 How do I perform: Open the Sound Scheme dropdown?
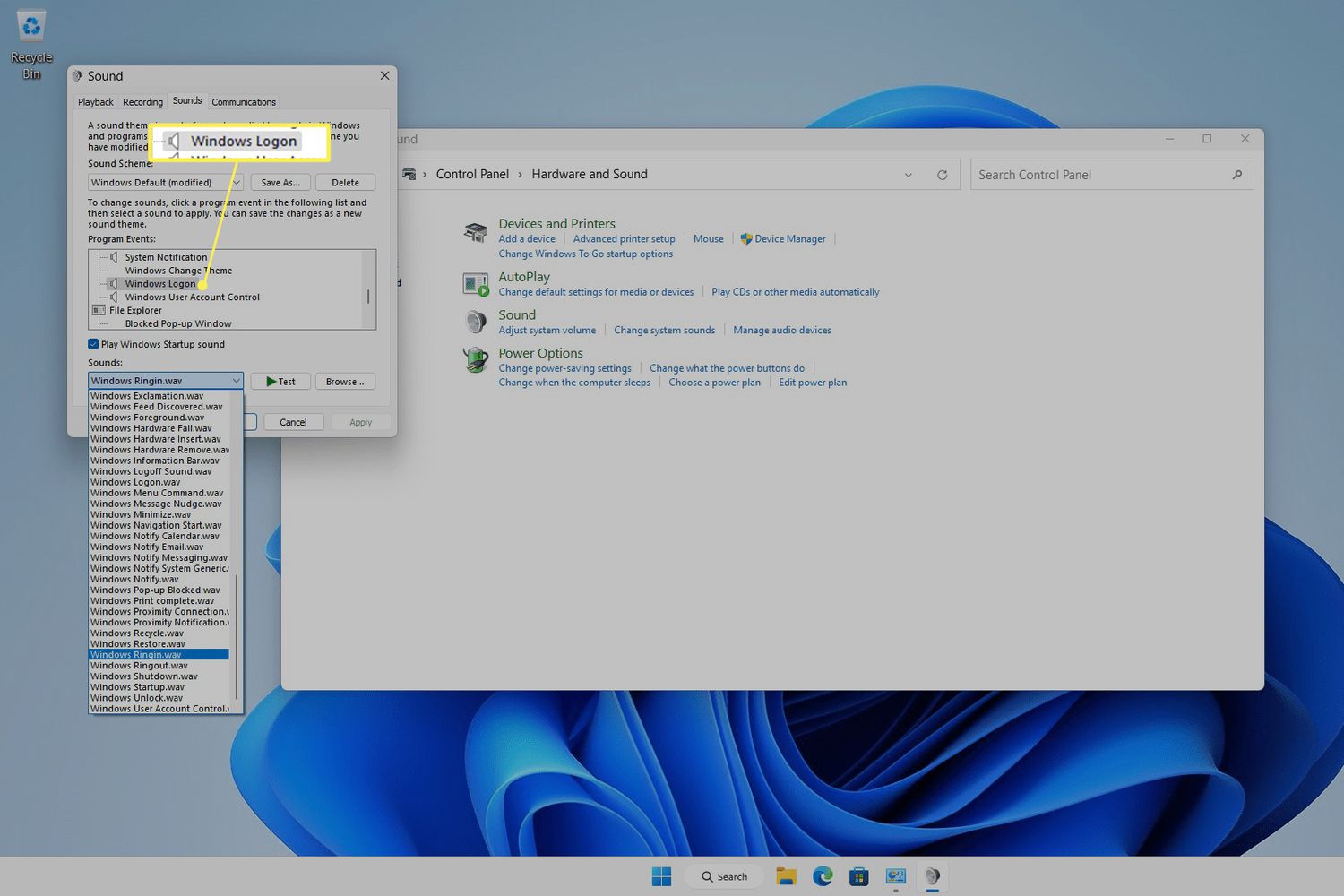point(166,183)
